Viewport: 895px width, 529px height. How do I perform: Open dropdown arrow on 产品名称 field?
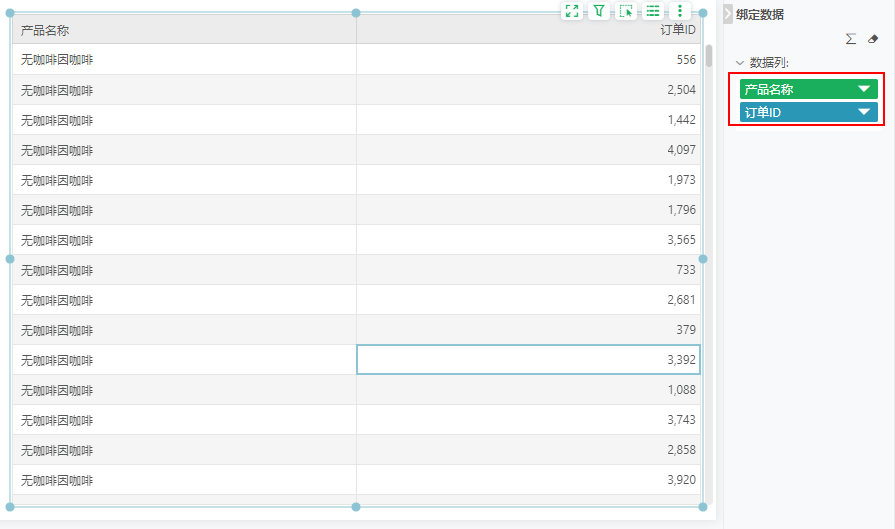click(864, 89)
